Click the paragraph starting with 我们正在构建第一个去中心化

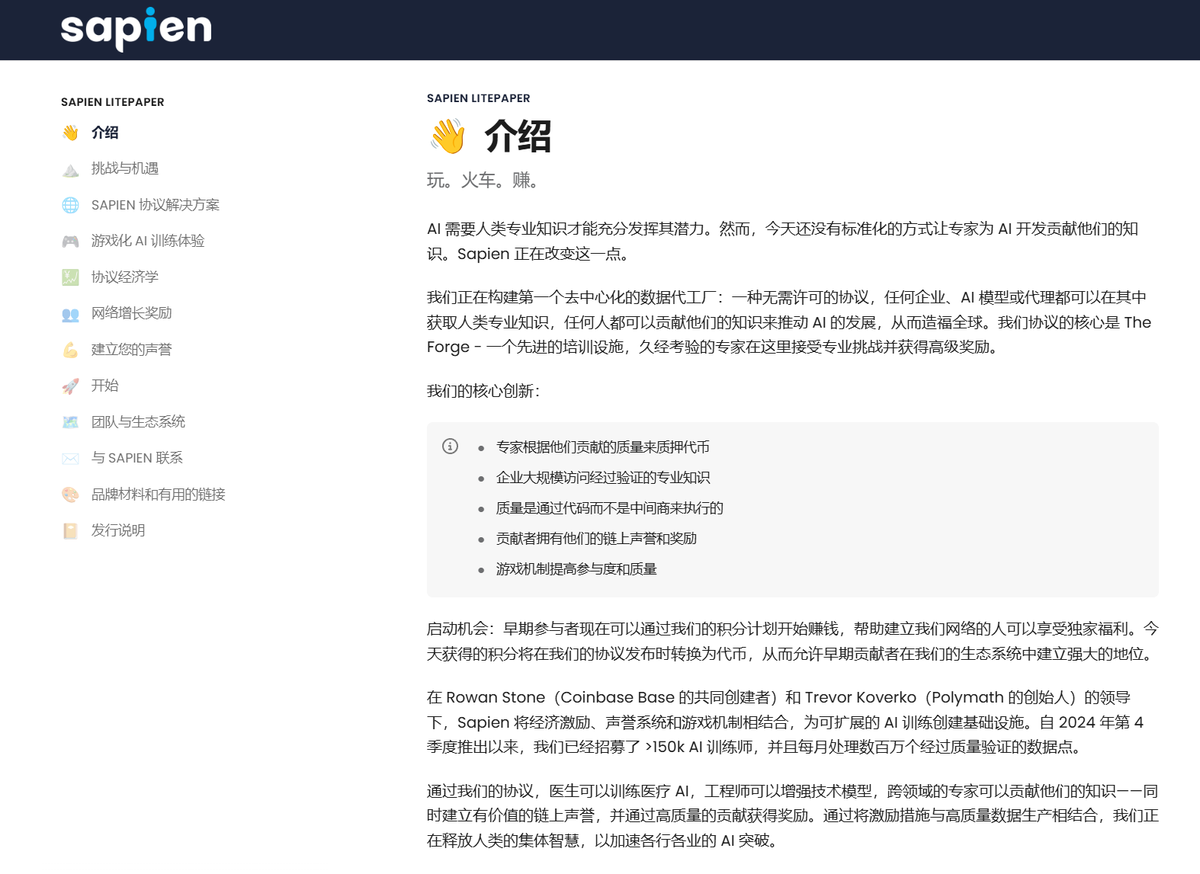pos(789,323)
